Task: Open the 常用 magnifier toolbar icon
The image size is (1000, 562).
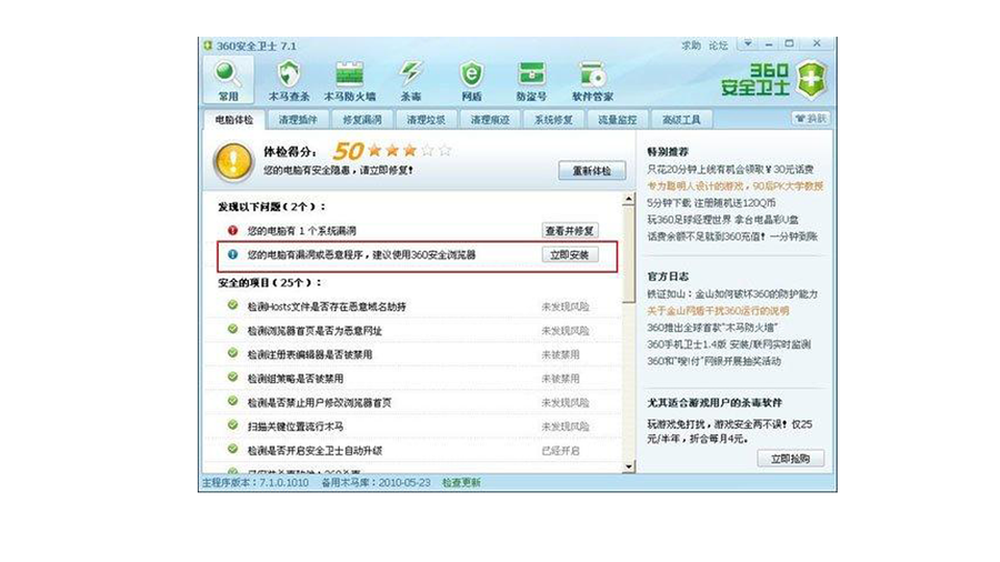Action: [228, 80]
